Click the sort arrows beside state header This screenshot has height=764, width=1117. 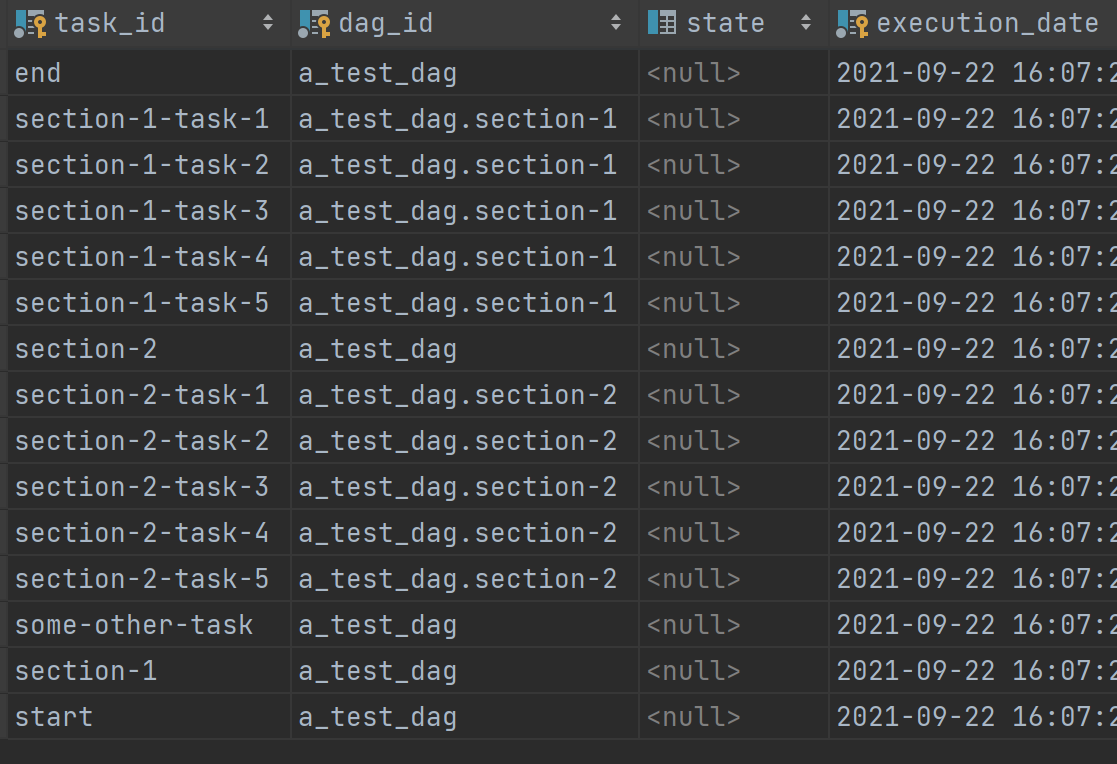[806, 22]
